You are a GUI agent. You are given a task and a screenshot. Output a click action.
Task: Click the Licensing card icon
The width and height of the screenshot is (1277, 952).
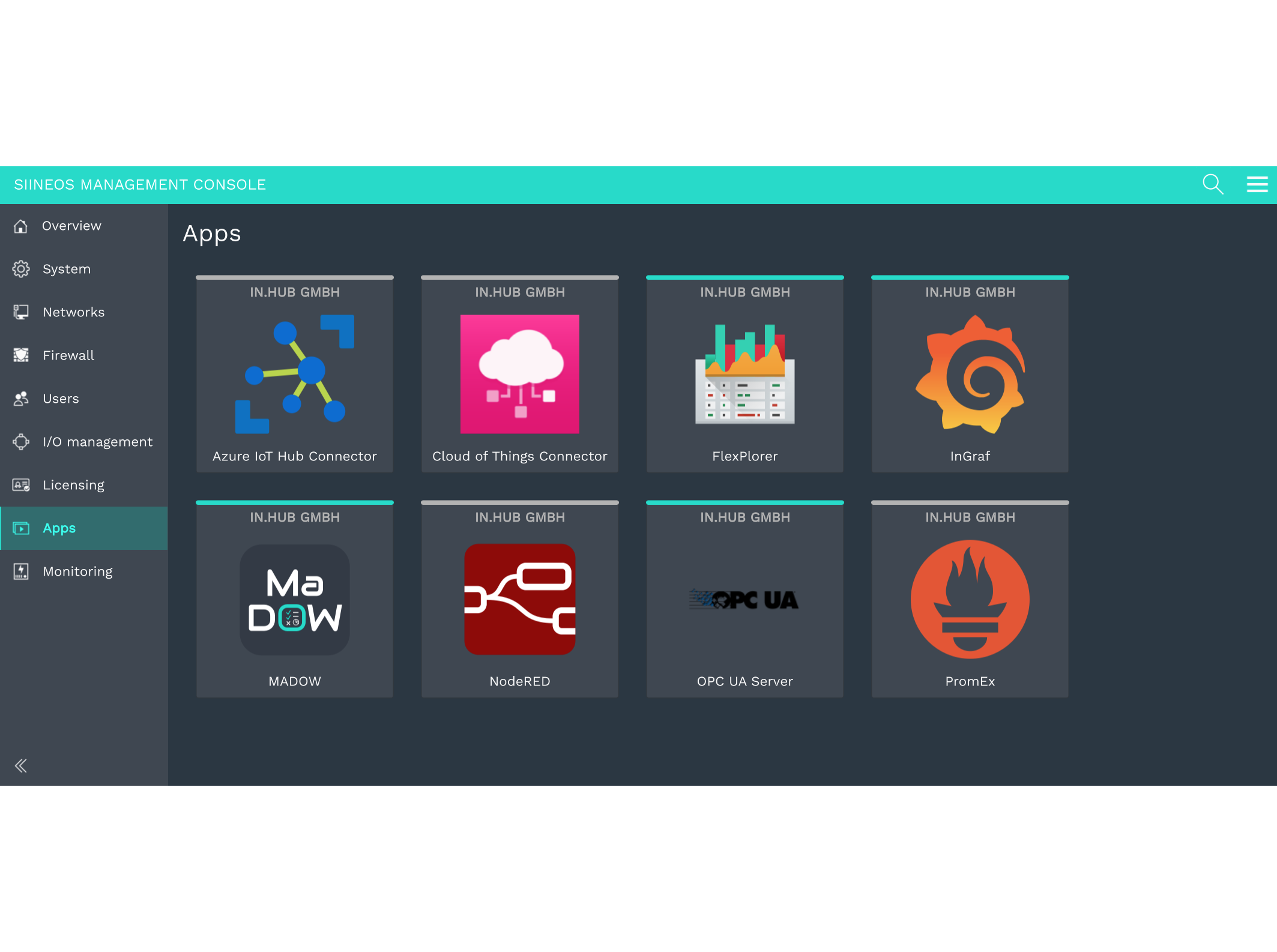(x=21, y=485)
